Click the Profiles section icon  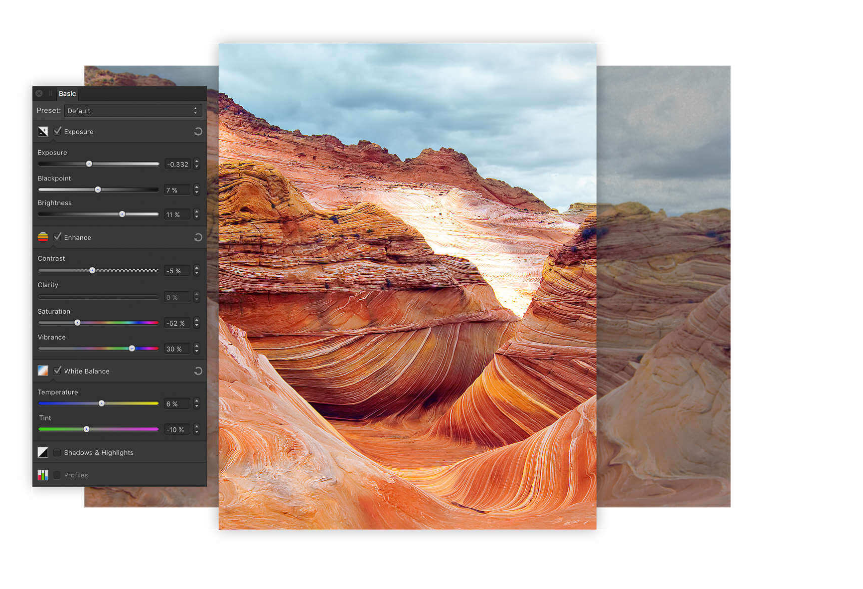(43, 475)
